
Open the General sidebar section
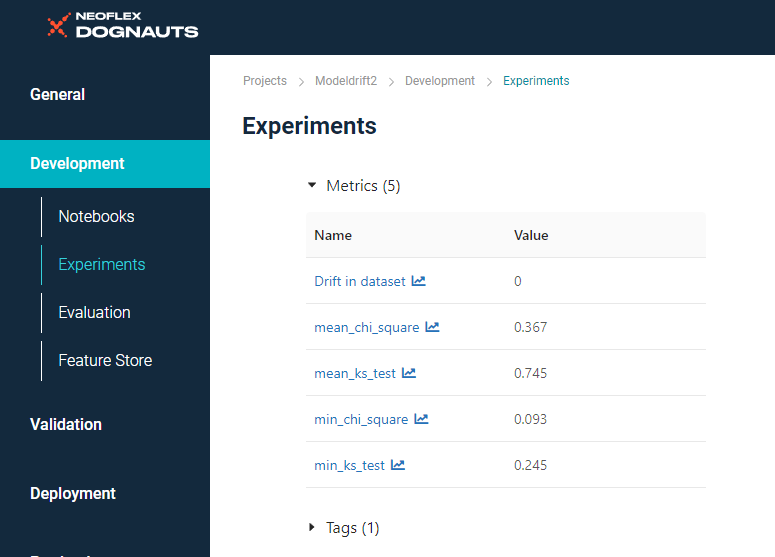tap(58, 95)
